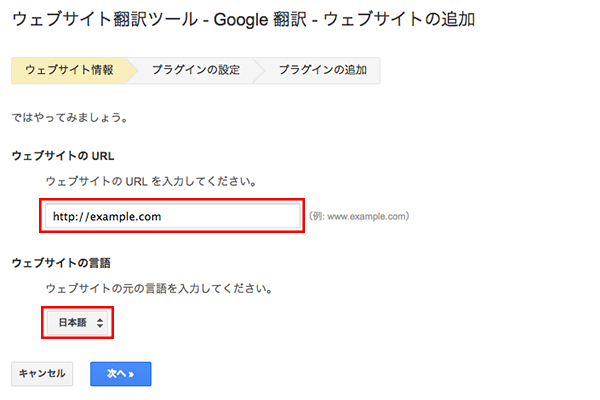
Task: Click the 日本語 text in language selector
Action: [x=72, y=323]
